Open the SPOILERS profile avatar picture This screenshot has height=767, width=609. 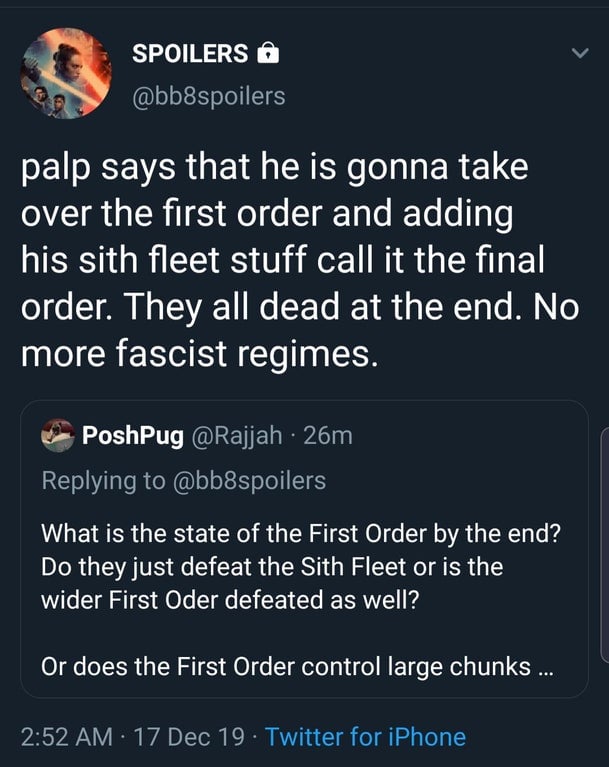tap(66, 73)
